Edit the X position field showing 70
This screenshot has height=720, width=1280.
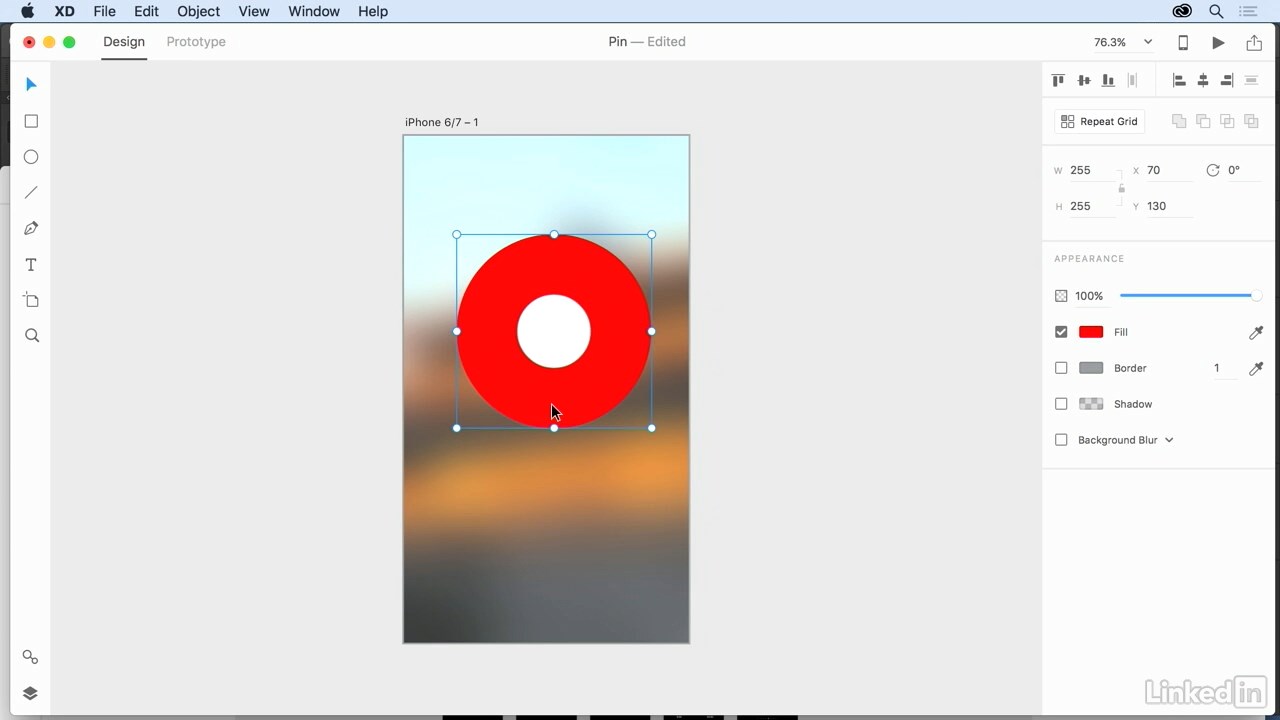(1169, 170)
